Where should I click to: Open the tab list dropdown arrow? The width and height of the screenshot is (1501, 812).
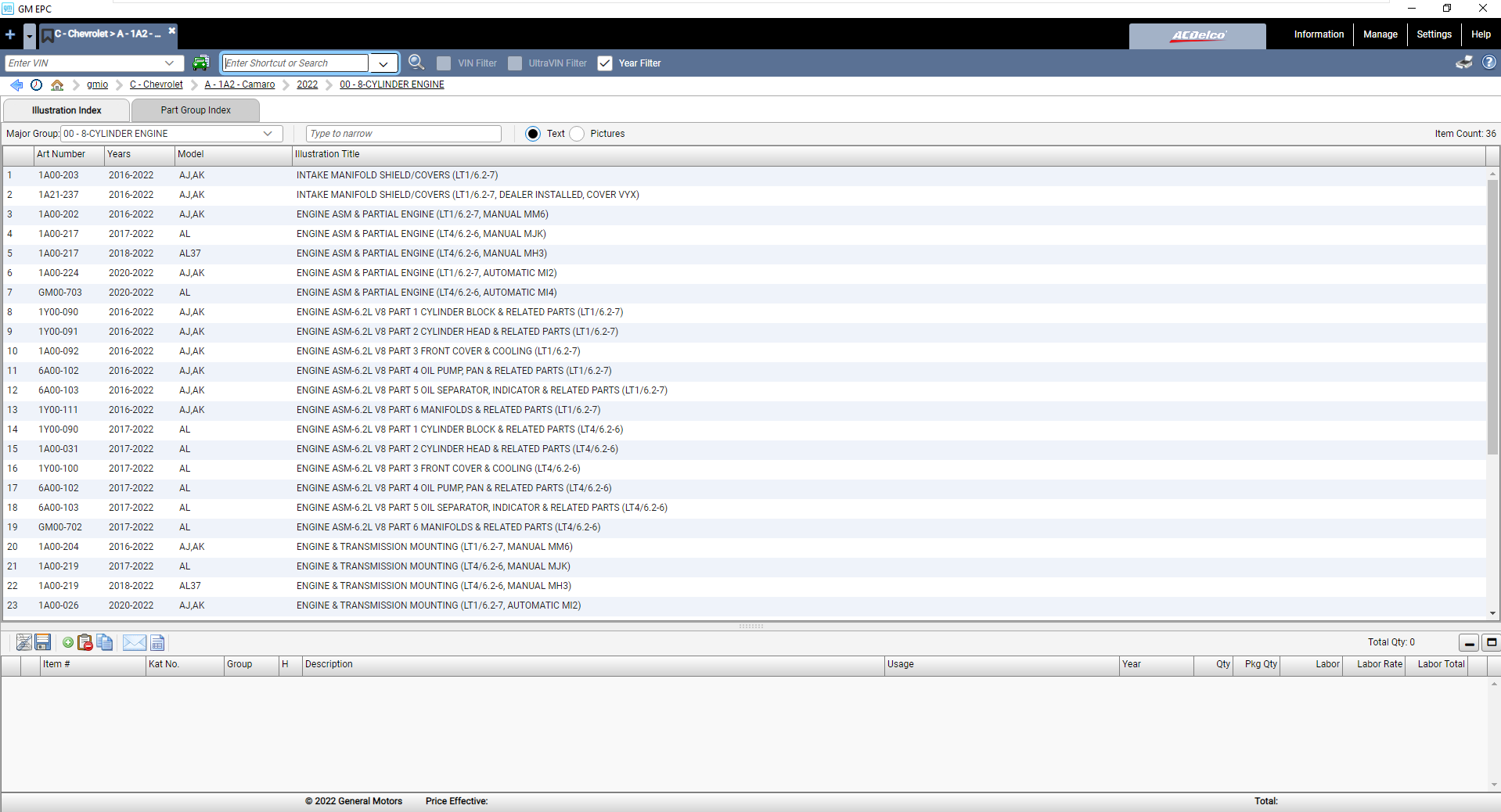(x=29, y=36)
